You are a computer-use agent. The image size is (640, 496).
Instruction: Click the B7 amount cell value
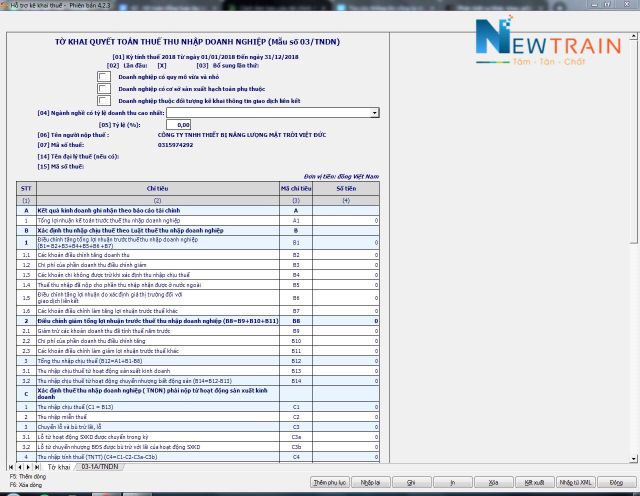point(346,311)
